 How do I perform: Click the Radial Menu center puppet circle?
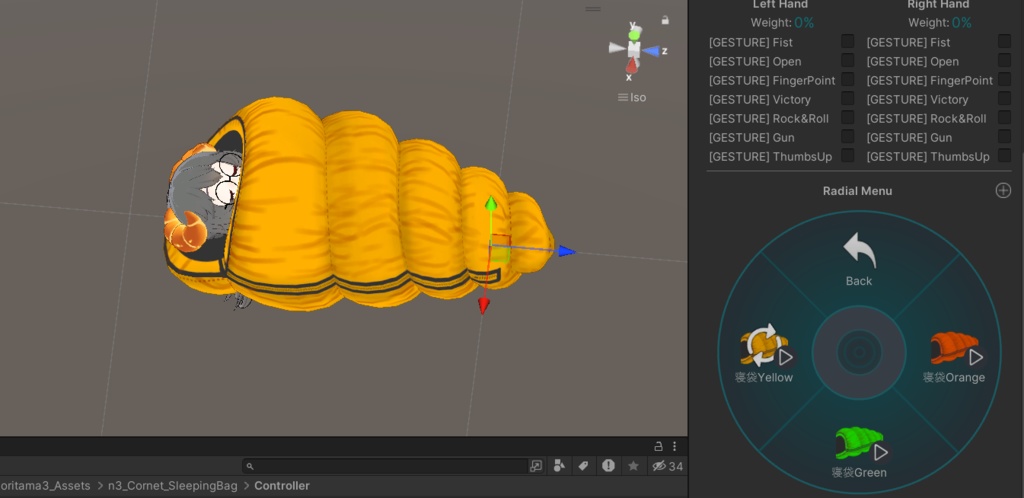point(859,352)
